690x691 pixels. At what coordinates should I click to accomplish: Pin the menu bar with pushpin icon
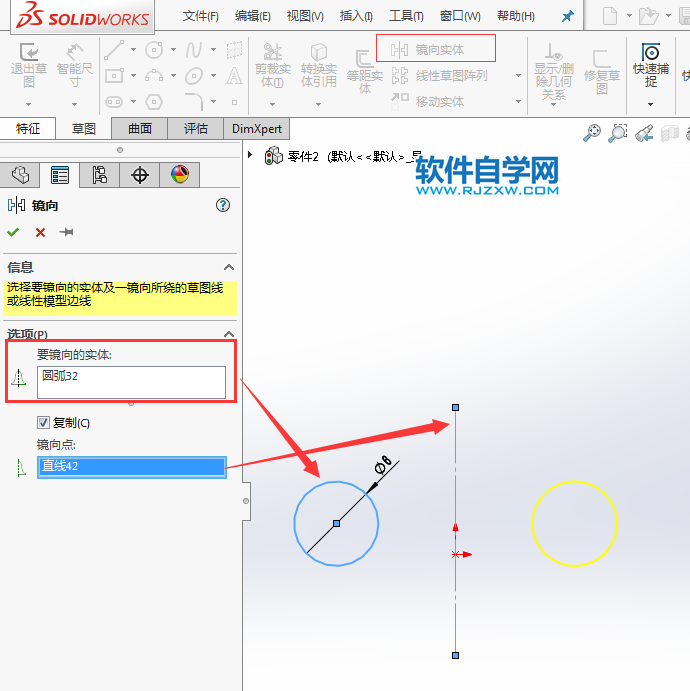568,16
